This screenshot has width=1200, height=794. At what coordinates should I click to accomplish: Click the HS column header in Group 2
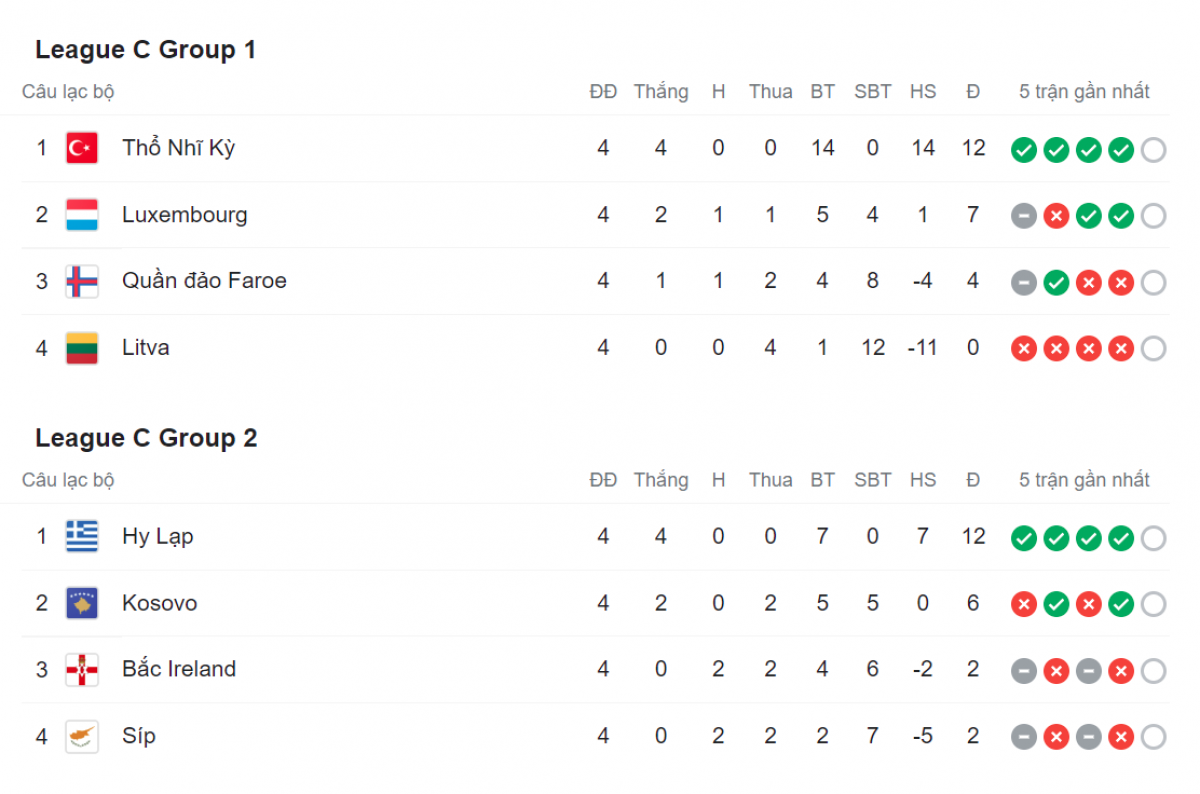tap(923, 480)
